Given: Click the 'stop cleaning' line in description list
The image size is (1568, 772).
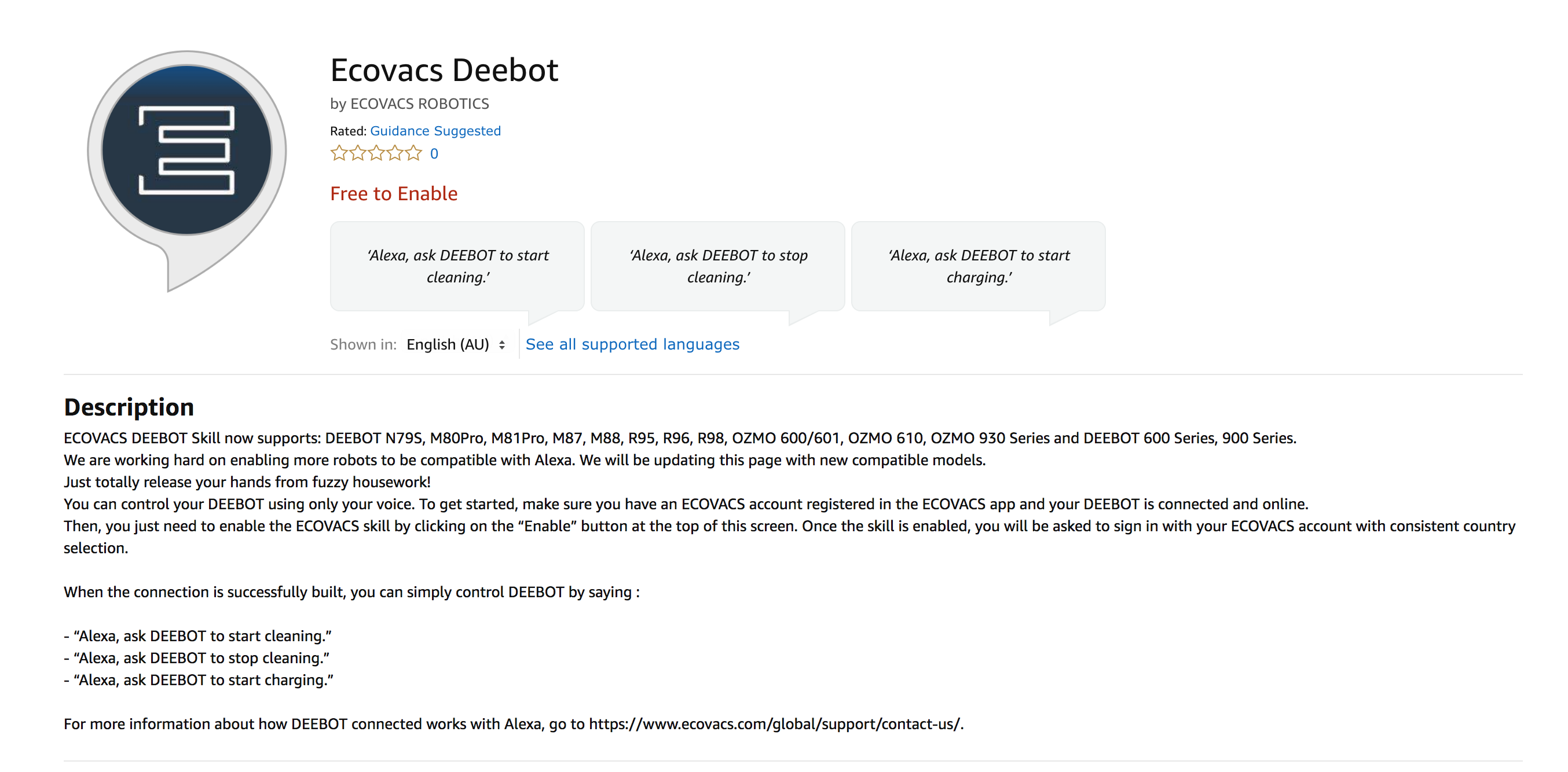Looking at the screenshot, I should point(197,658).
